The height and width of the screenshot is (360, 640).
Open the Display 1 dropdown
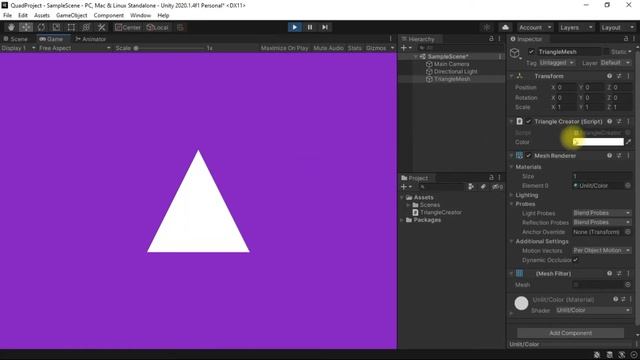point(18,48)
